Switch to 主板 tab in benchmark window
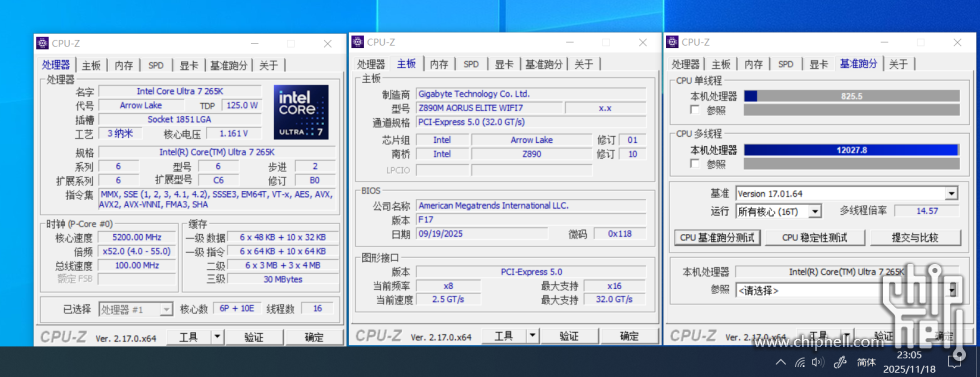The width and height of the screenshot is (980, 377). [x=721, y=64]
